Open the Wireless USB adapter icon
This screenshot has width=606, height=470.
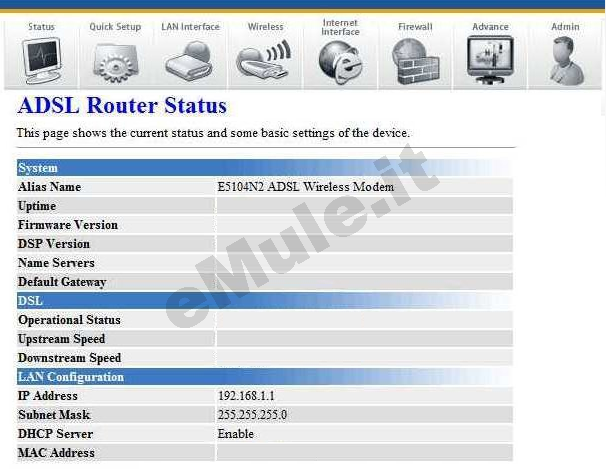pos(264,59)
